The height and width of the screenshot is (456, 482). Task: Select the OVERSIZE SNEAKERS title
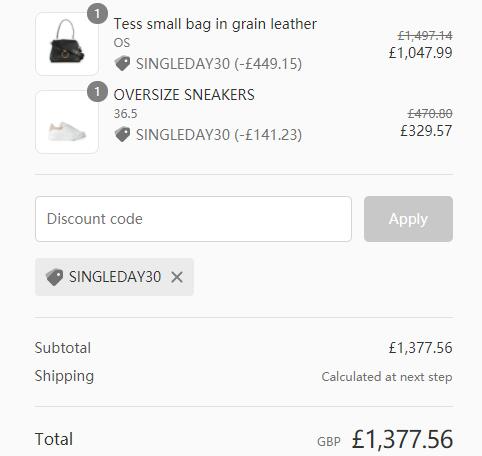[184, 95]
